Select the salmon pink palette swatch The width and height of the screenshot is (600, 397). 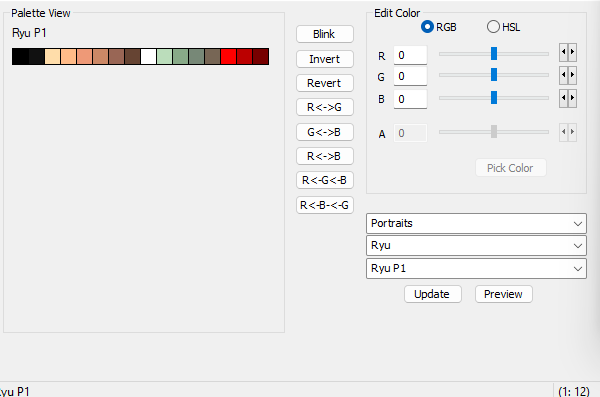coord(84,57)
